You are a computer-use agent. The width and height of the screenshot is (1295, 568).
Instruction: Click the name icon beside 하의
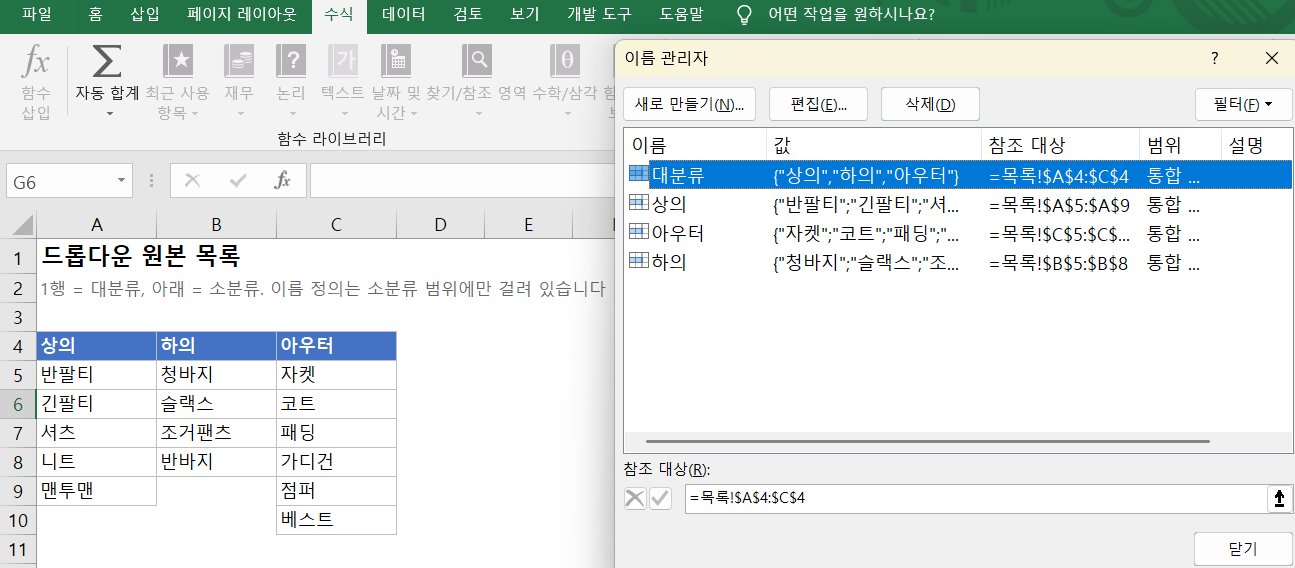pos(638,261)
